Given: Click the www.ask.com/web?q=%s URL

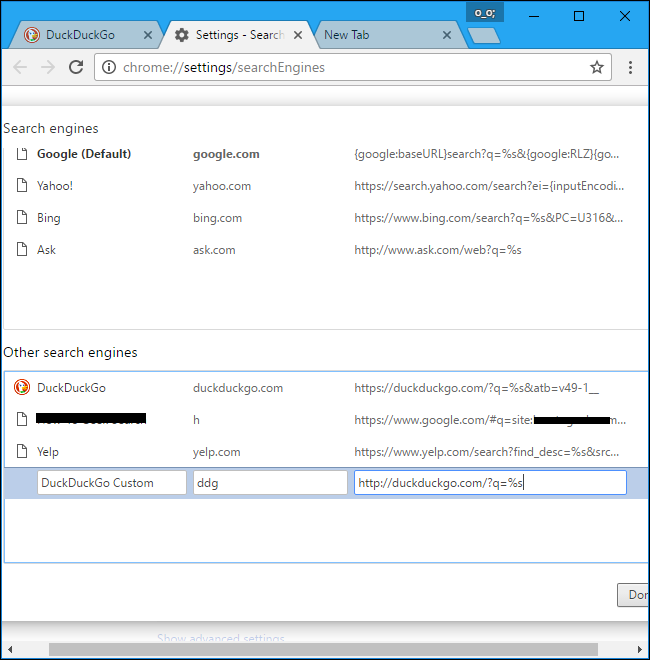Looking at the screenshot, I should [438, 250].
